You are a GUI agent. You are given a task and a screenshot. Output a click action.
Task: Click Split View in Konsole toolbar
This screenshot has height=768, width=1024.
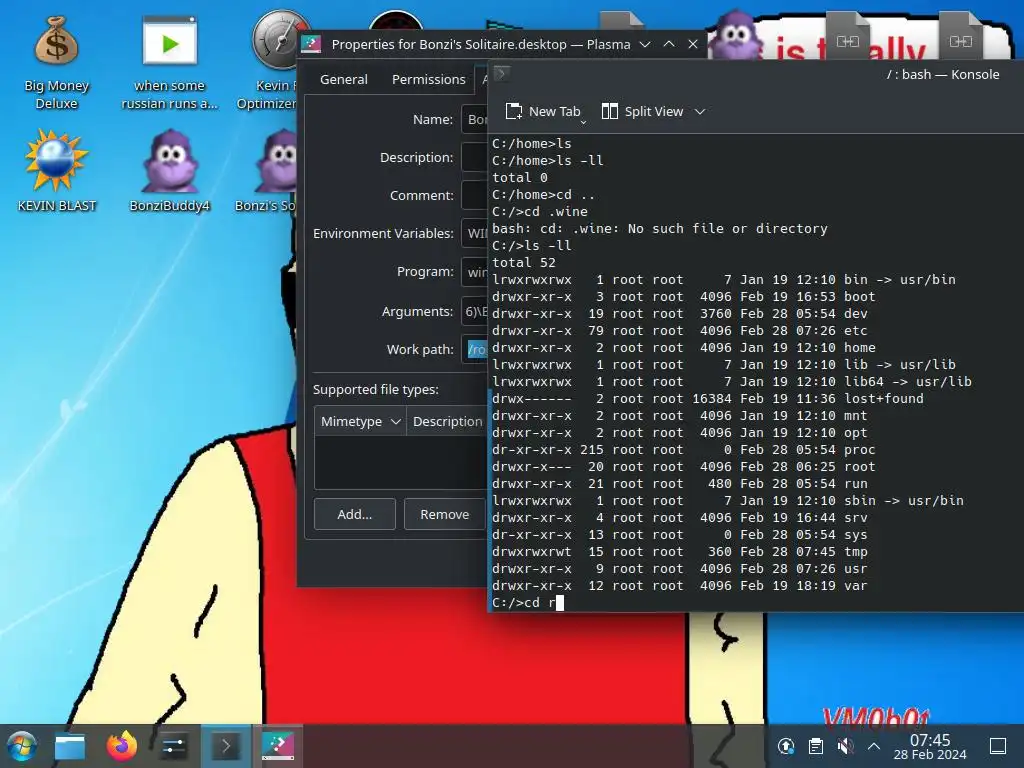(x=642, y=112)
